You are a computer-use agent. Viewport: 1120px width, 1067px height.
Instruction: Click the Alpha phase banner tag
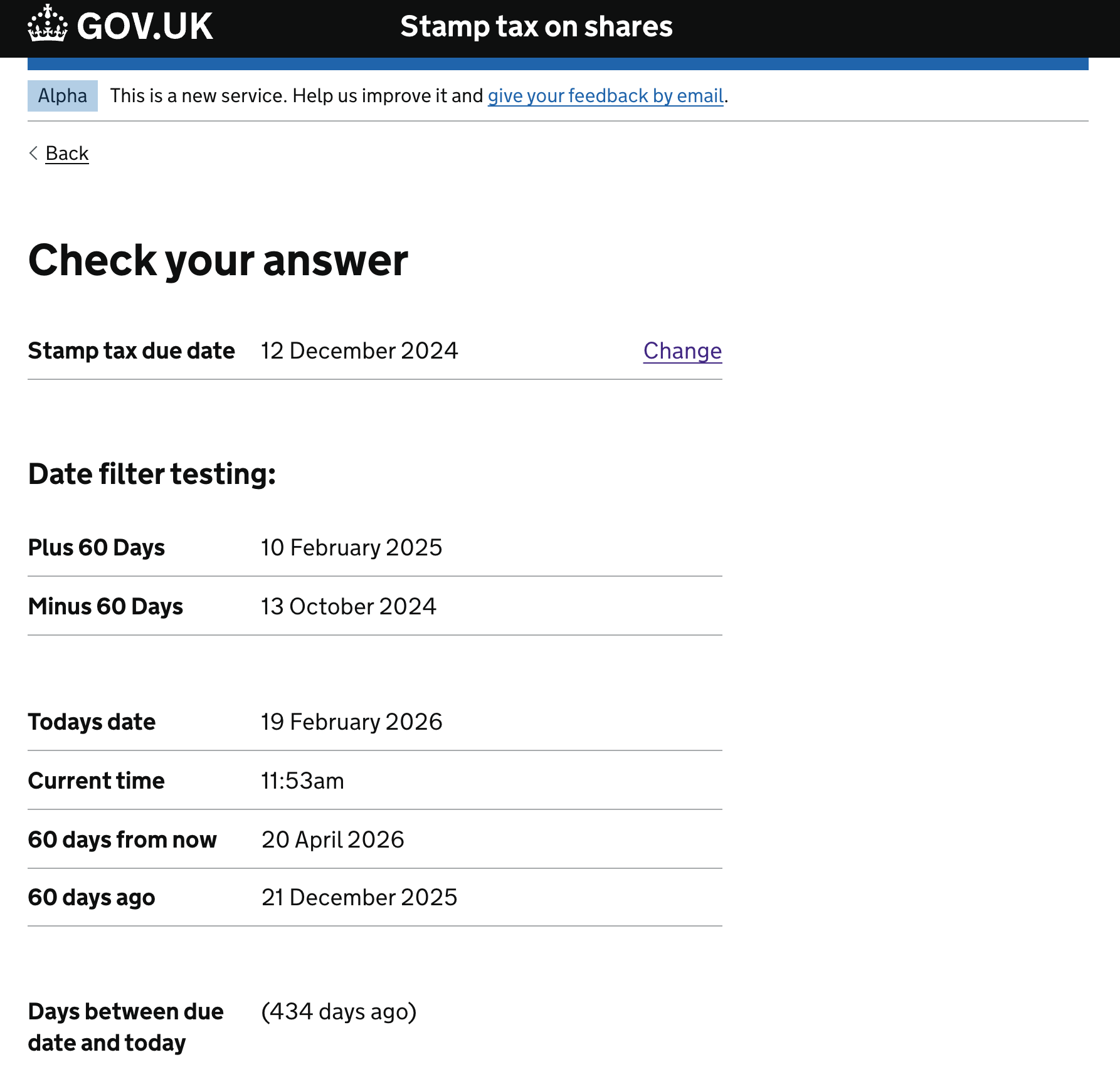pyautogui.click(x=62, y=95)
